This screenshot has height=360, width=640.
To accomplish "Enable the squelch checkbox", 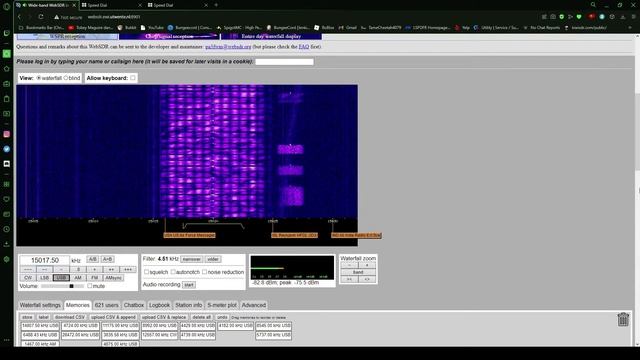I will point(147,272).
